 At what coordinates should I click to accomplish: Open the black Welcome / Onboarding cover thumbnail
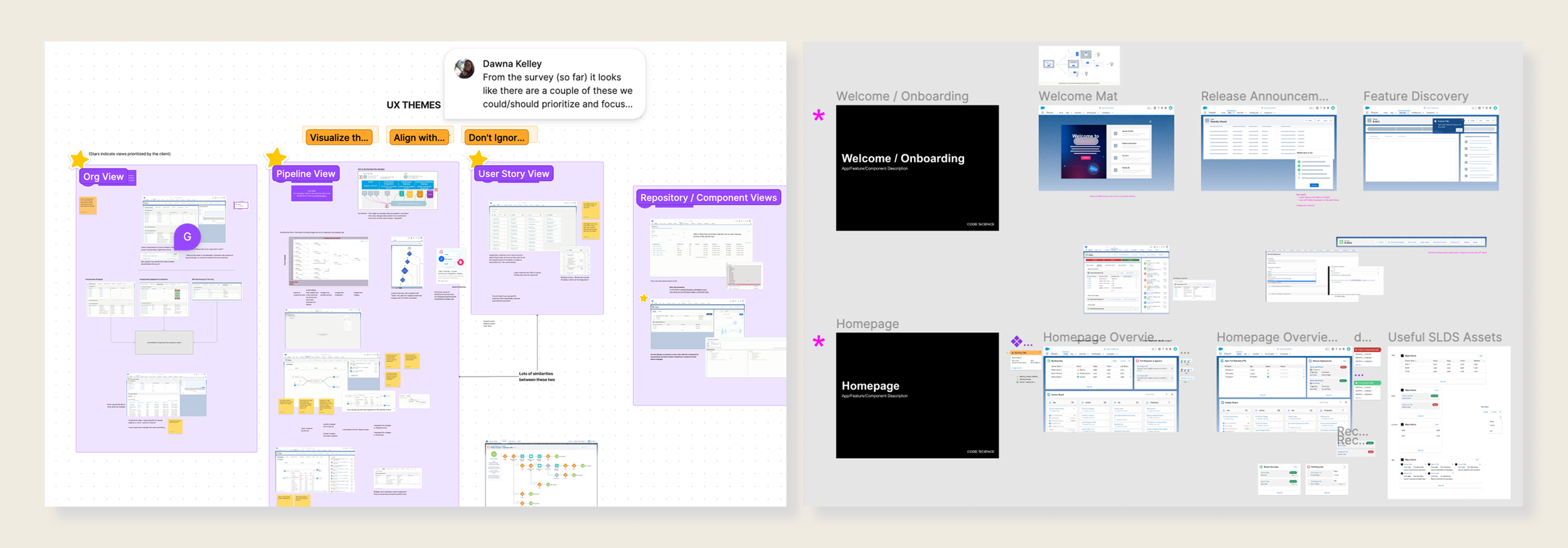917,168
